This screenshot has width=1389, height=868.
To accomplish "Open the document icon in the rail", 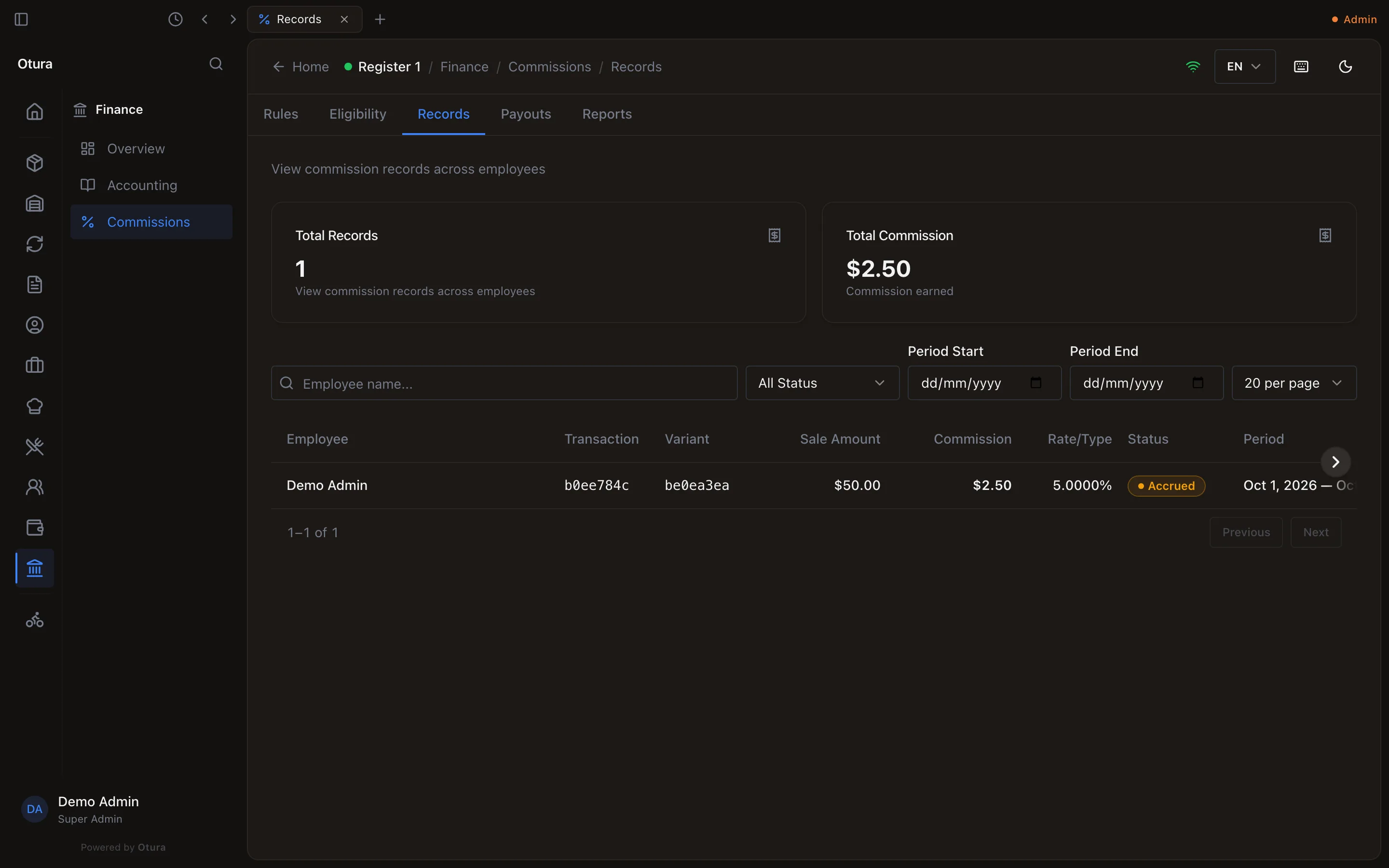I will pyautogui.click(x=35, y=285).
